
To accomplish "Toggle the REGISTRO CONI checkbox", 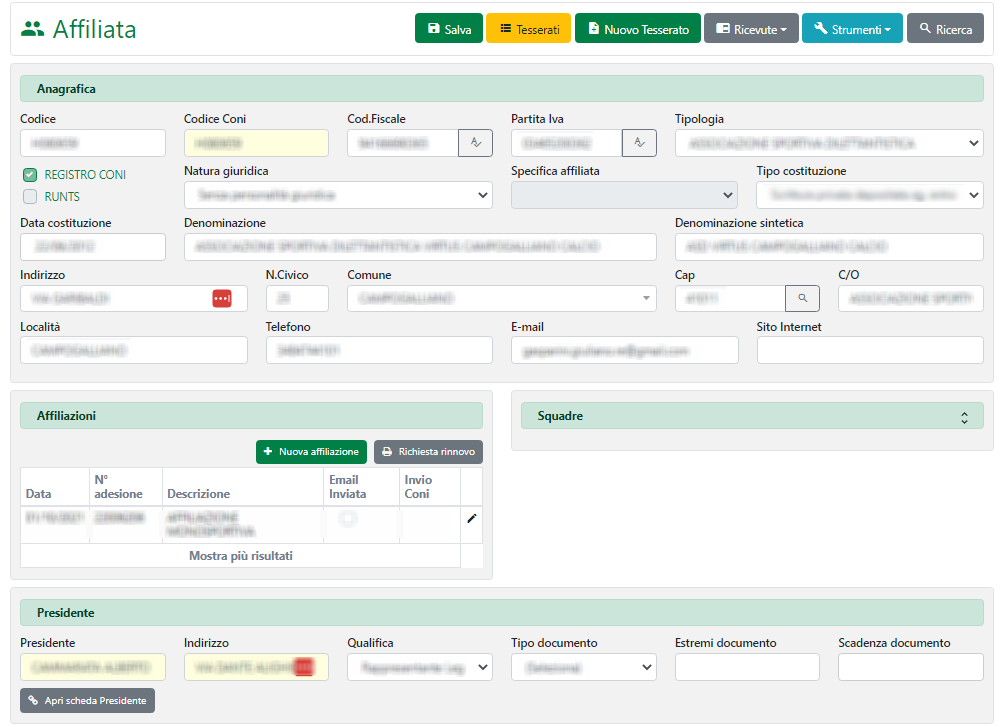I will pyautogui.click(x=30, y=175).
